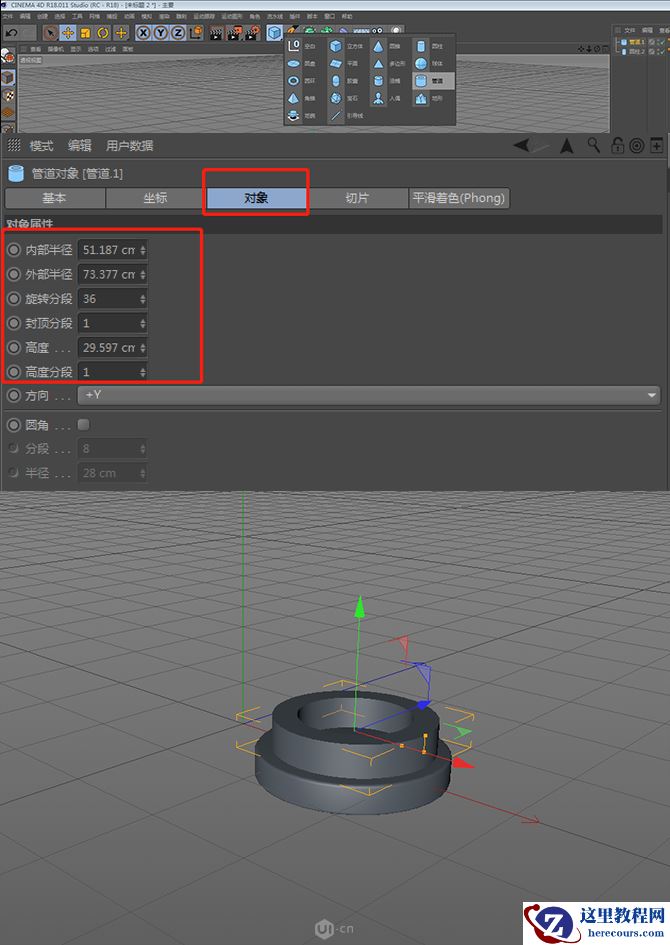Toggle the X axis lock
The height and width of the screenshot is (945, 670).
tap(143, 33)
